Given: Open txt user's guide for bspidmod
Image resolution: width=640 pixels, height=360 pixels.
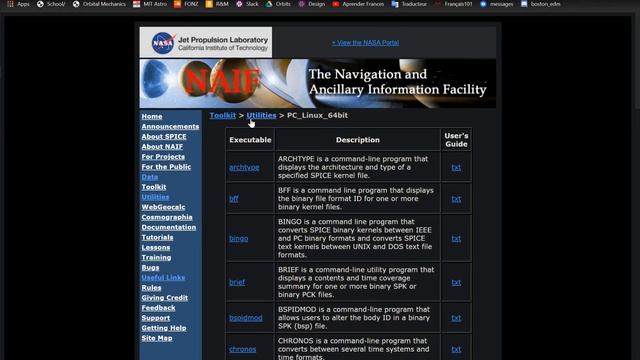Looking at the screenshot, I should (x=456, y=318).
